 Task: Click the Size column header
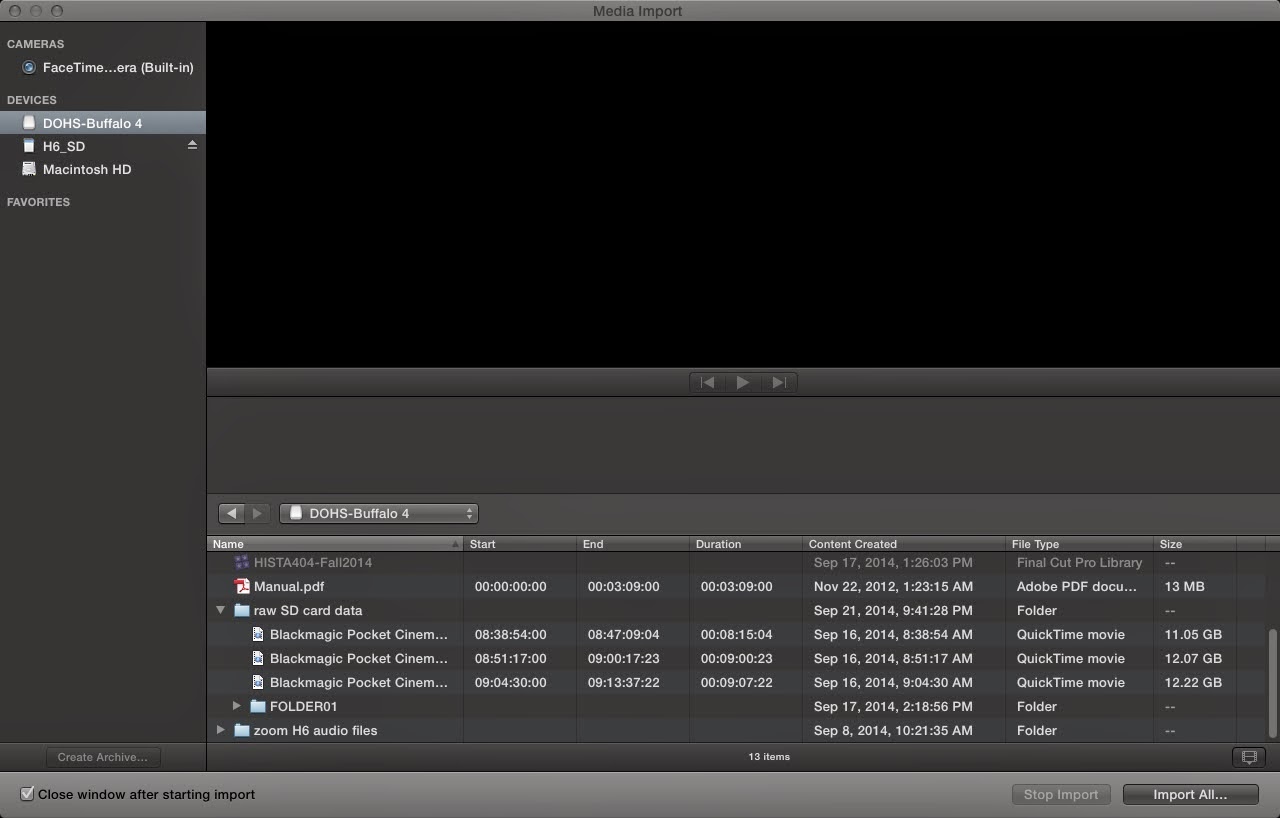1195,544
